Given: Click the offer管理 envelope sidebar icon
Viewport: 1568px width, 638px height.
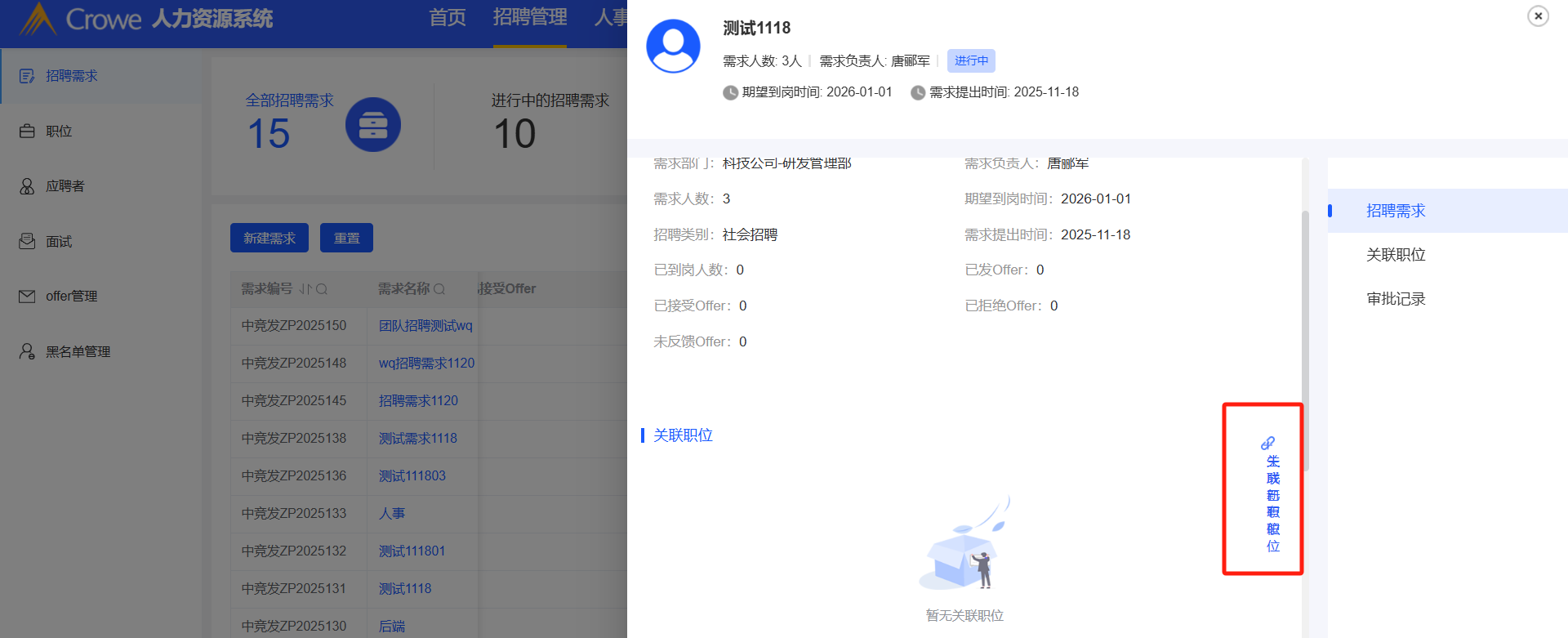Looking at the screenshot, I should pos(27,297).
